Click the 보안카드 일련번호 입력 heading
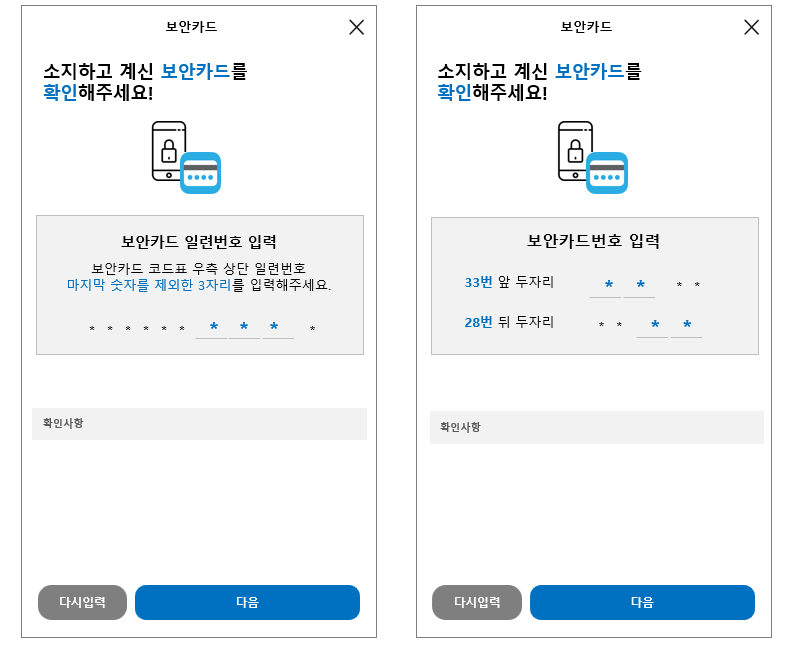Screen dimensions: 795x648 199,242
